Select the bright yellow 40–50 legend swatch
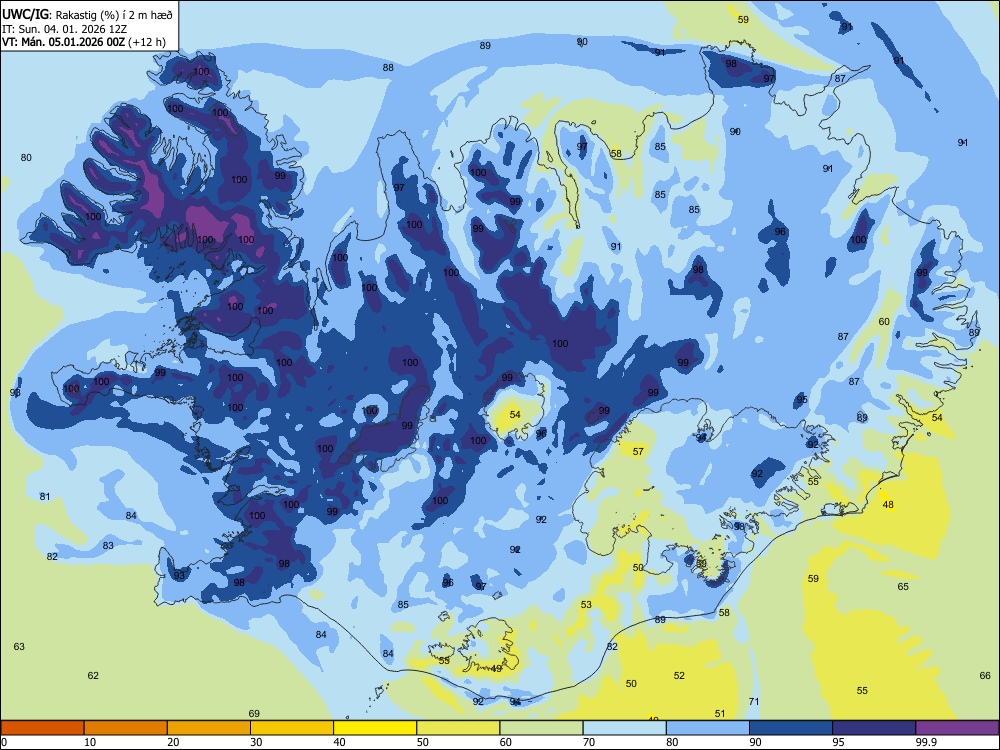 click(x=375, y=728)
